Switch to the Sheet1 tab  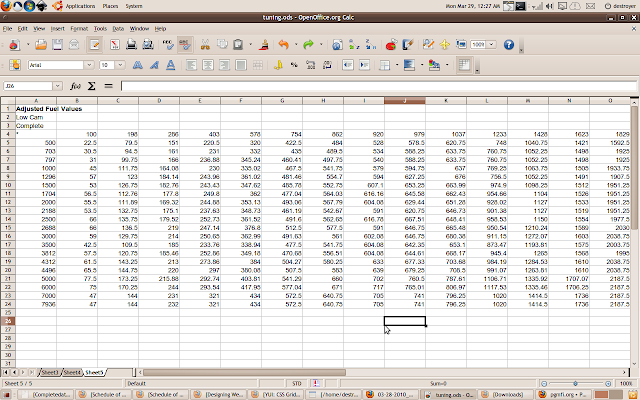[x=47, y=372]
